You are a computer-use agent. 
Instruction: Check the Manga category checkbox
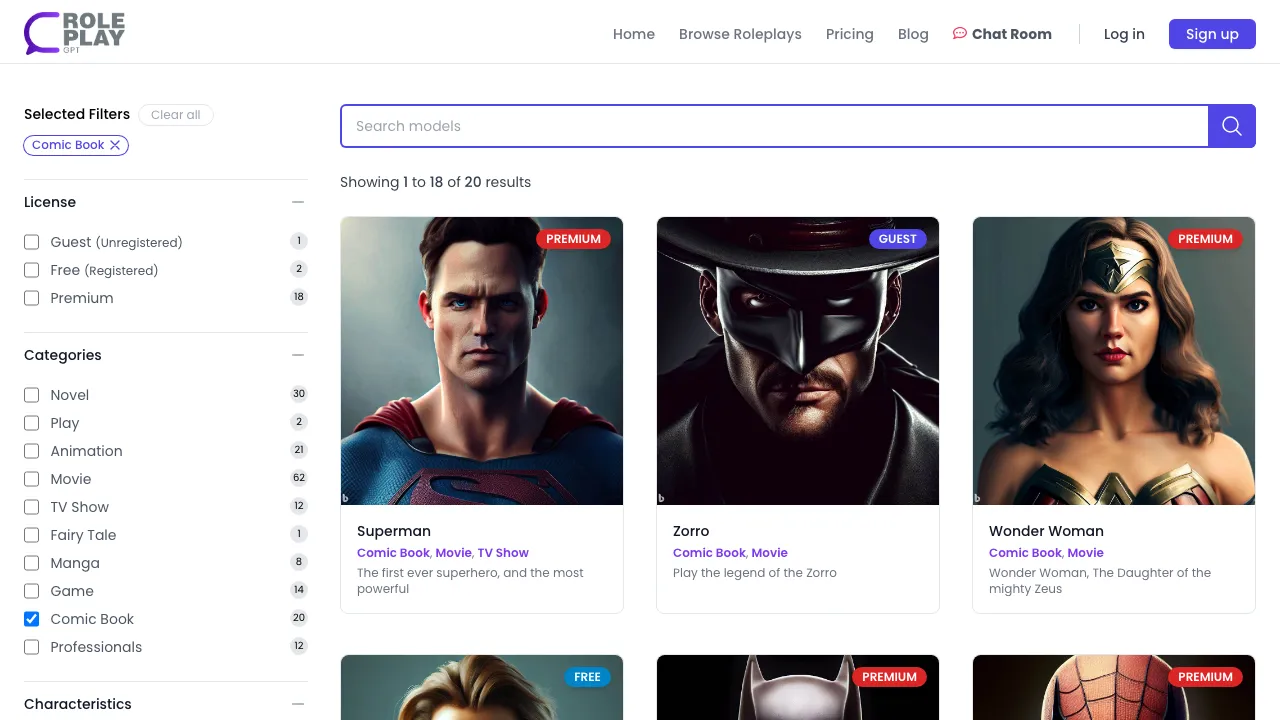[32, 563]
